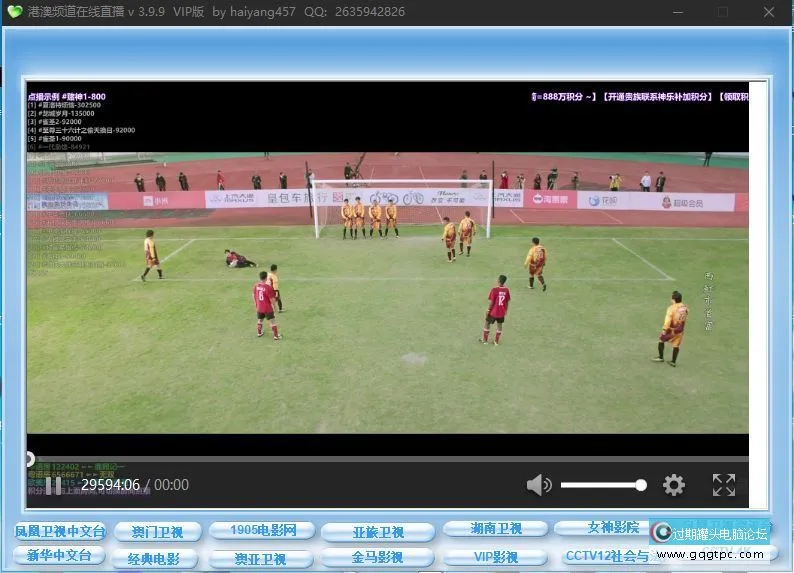Switch to 新华中文台 channel
The image size is (794, 573).
click(x=59, y=555)
